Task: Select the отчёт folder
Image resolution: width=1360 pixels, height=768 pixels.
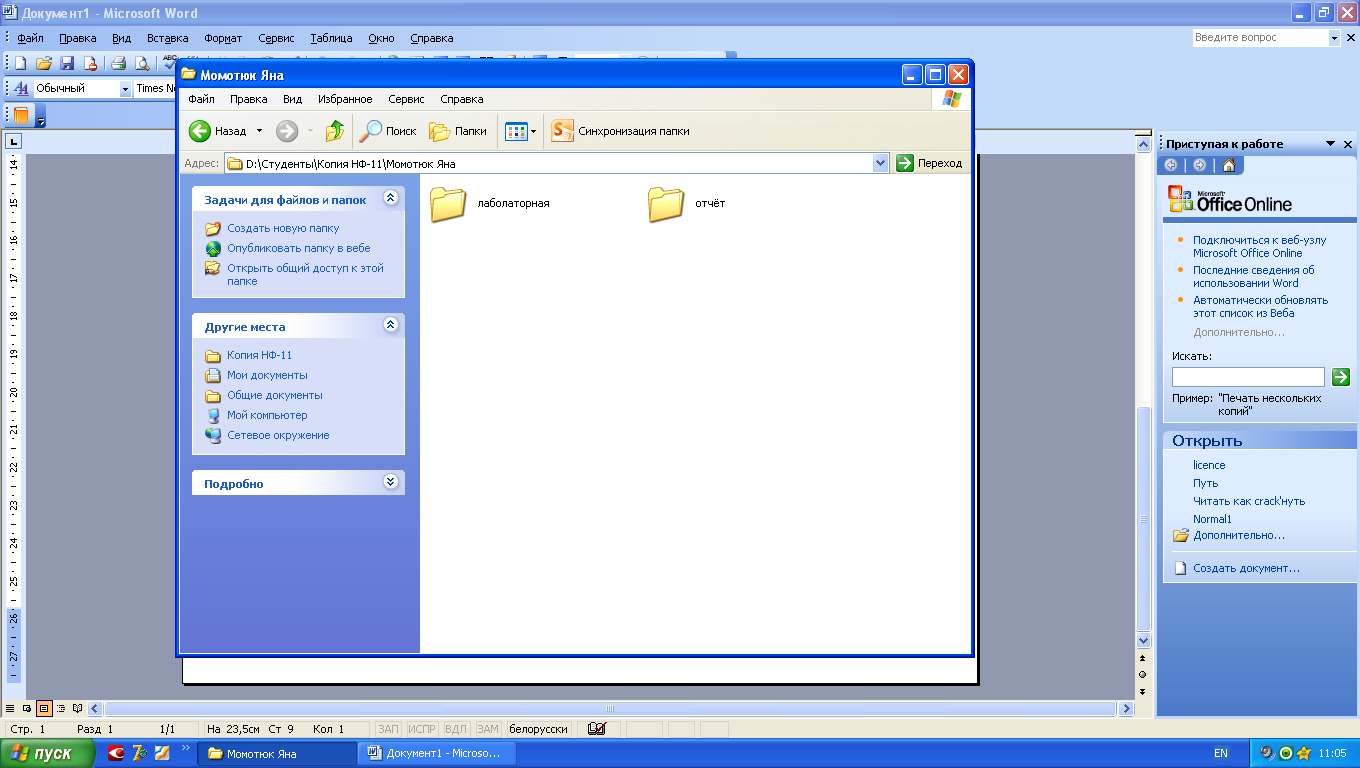Action: [x=687, y=204]
